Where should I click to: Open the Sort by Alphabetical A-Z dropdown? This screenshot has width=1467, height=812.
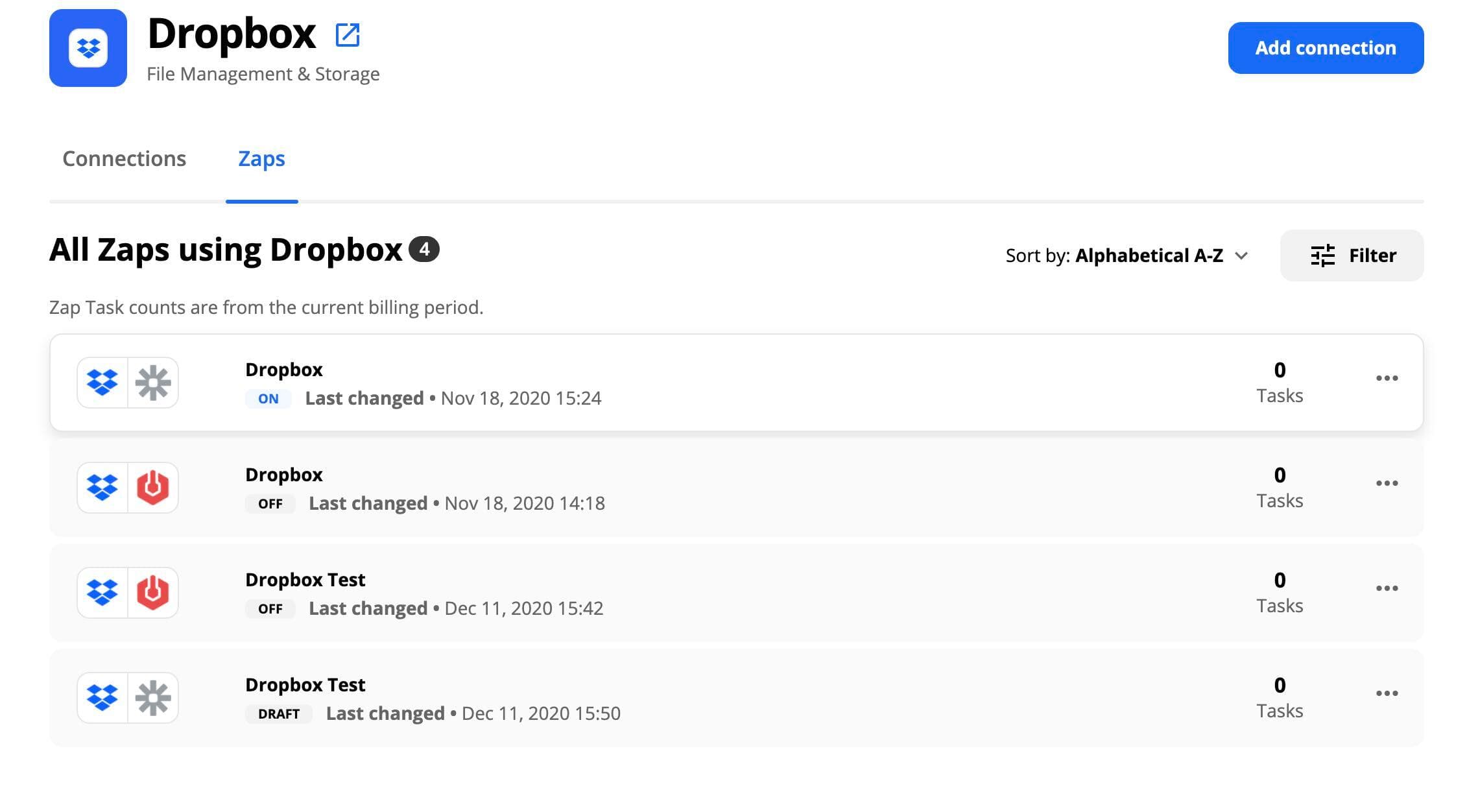[x=1127, y=256]
